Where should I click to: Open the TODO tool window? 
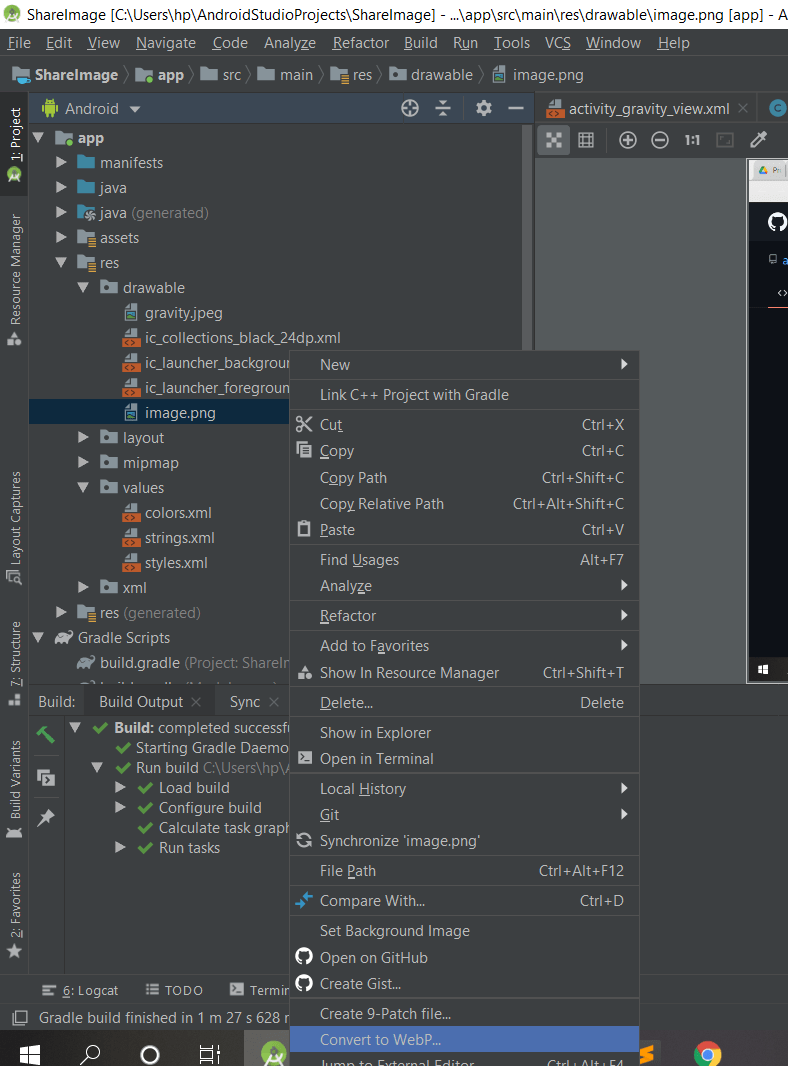pos(175,991)
